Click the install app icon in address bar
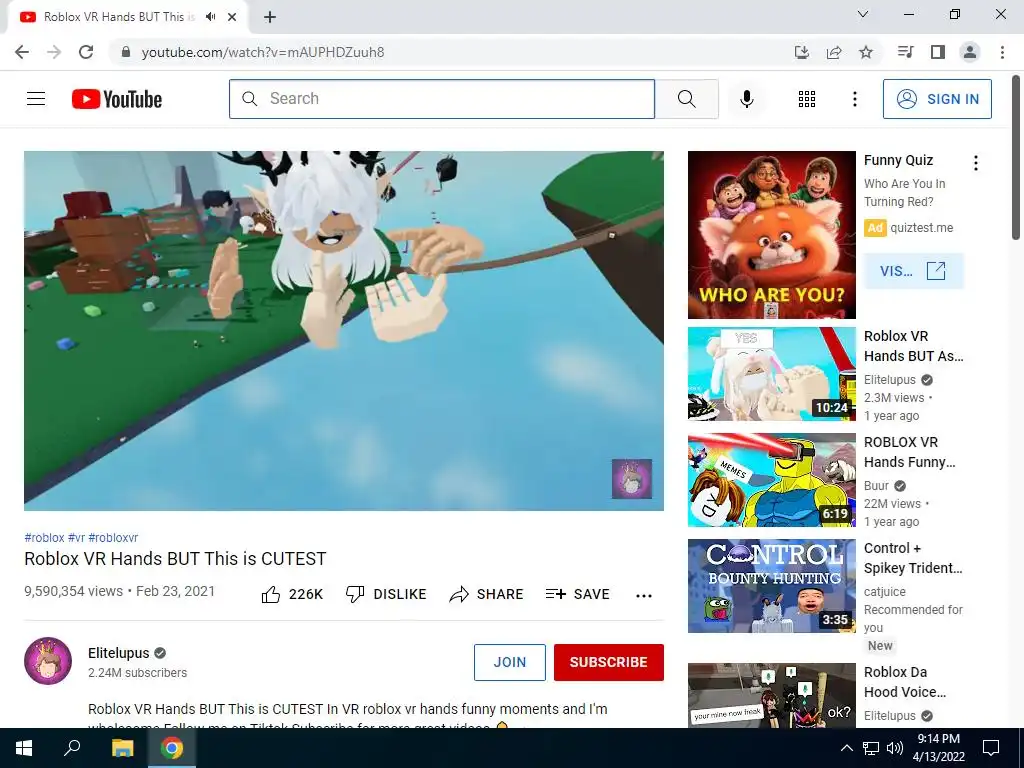Viewport: 1024px width, 768px height. 802,52
